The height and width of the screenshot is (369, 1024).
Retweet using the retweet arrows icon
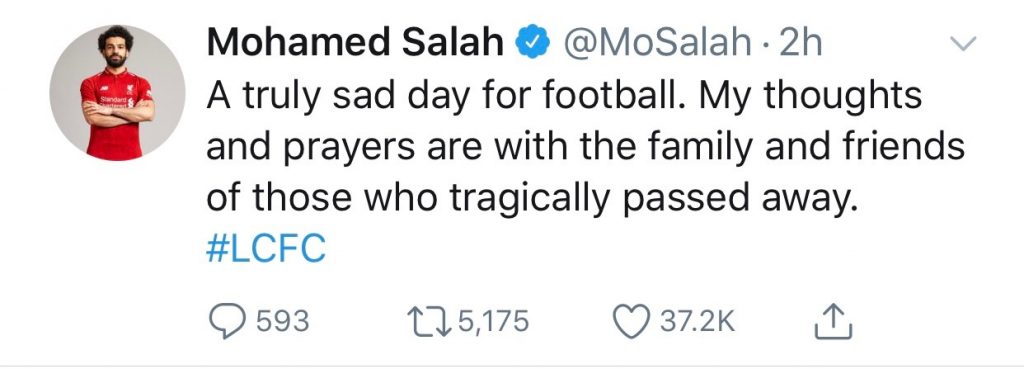coord(429,321)
